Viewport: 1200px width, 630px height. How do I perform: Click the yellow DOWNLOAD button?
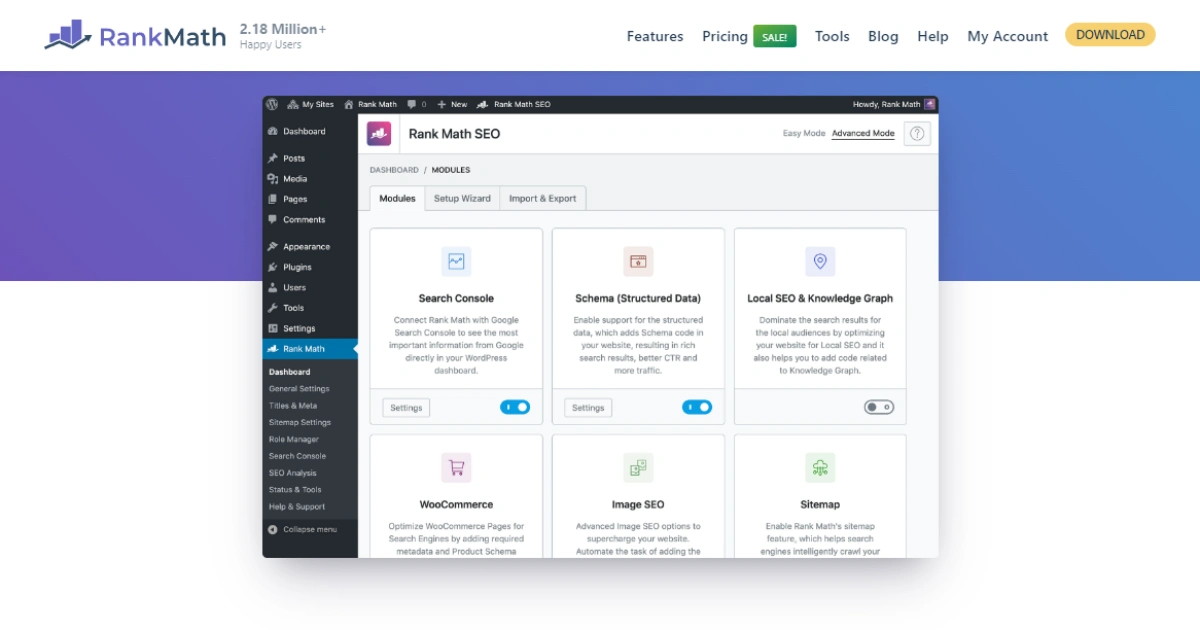tap(1110, 35)
